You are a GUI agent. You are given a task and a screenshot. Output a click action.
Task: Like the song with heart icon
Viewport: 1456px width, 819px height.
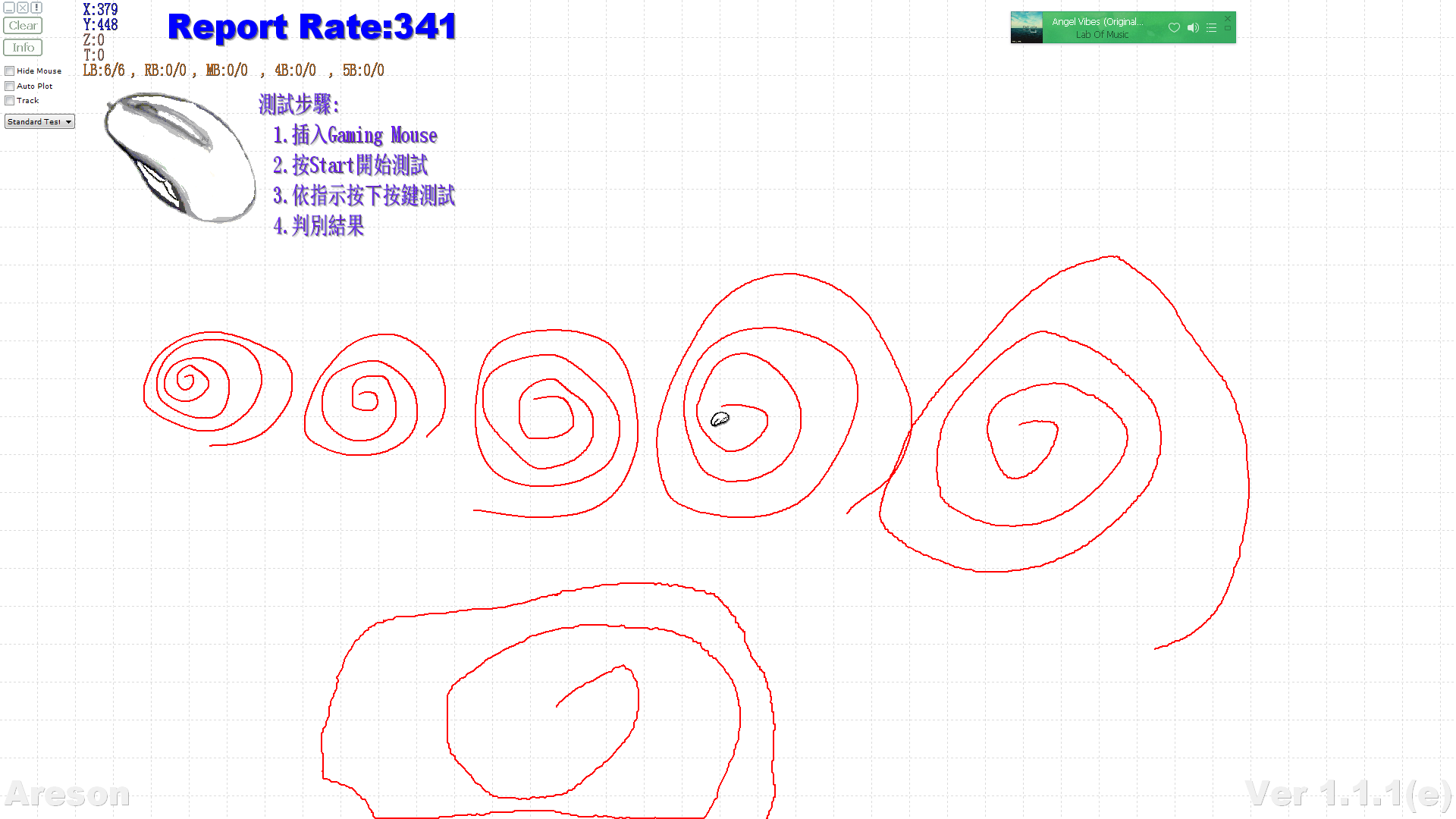click(x=1174, y=28)
